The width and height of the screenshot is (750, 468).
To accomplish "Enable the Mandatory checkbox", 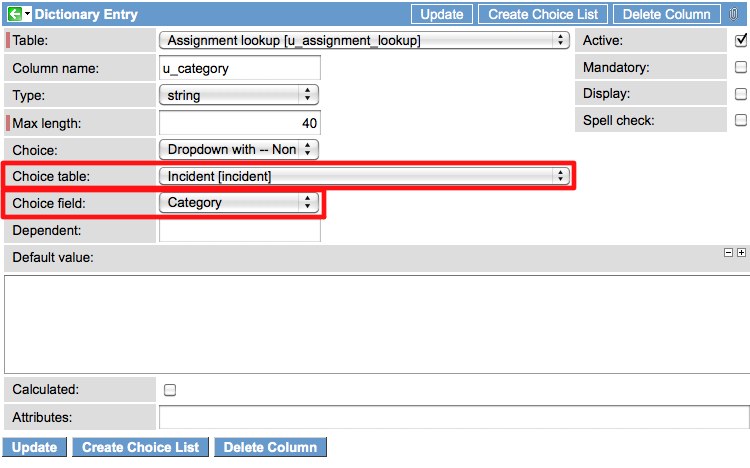I will point(741,68).
